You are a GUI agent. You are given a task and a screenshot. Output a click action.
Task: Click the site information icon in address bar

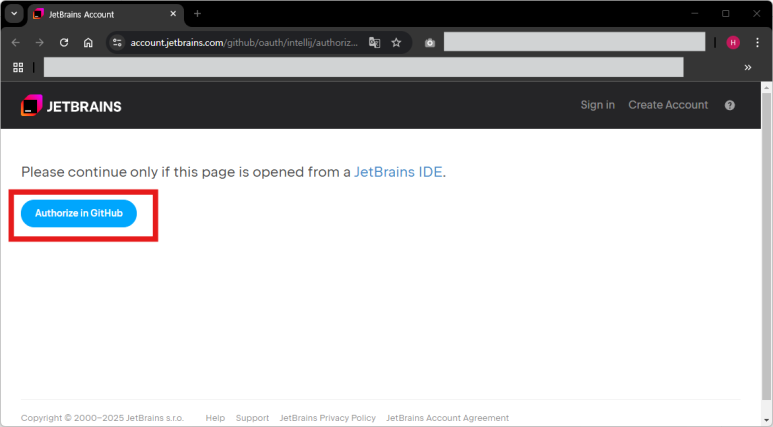117,43
